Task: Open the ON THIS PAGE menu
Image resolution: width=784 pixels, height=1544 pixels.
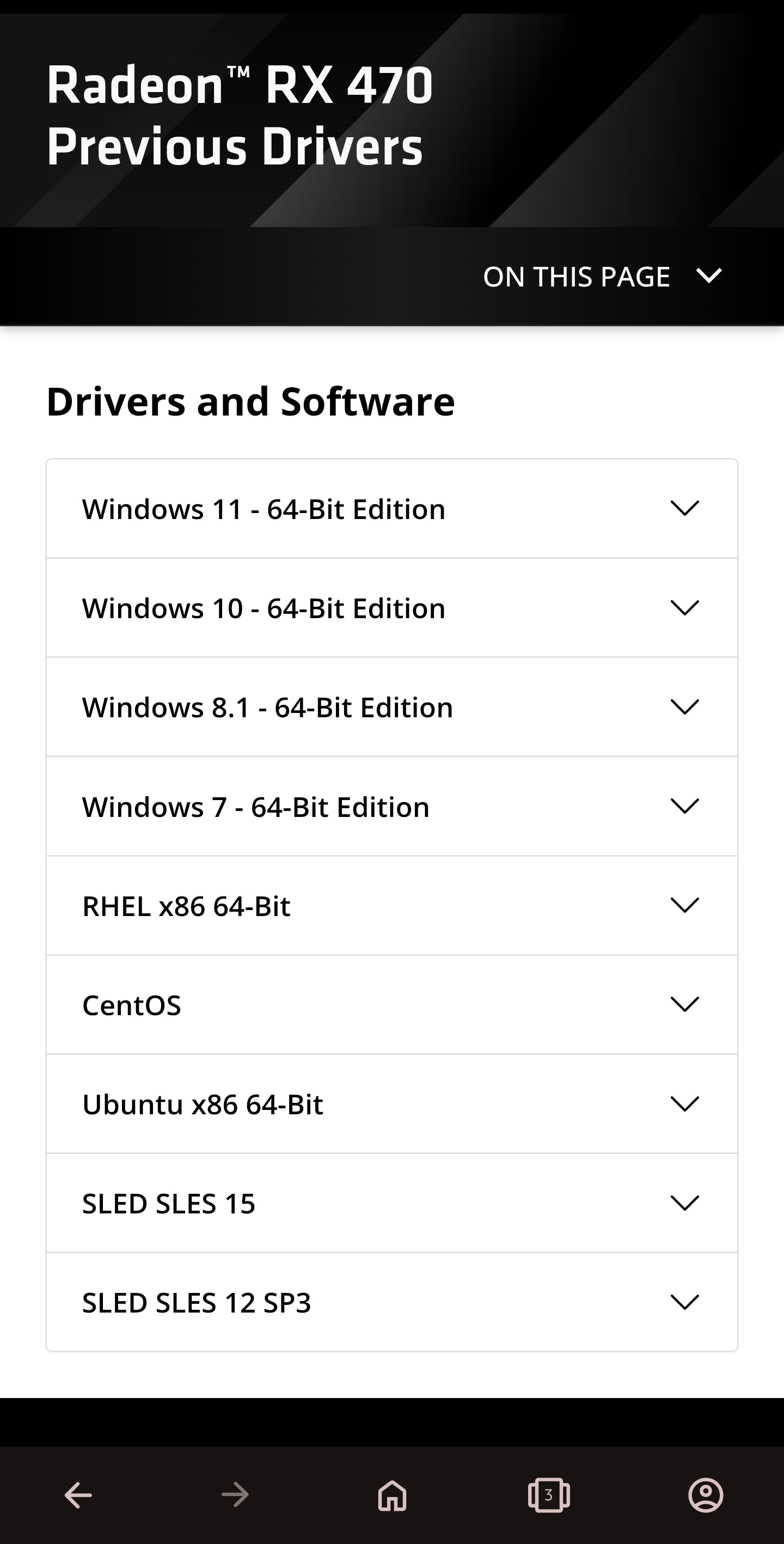Action: click(576, 277)
